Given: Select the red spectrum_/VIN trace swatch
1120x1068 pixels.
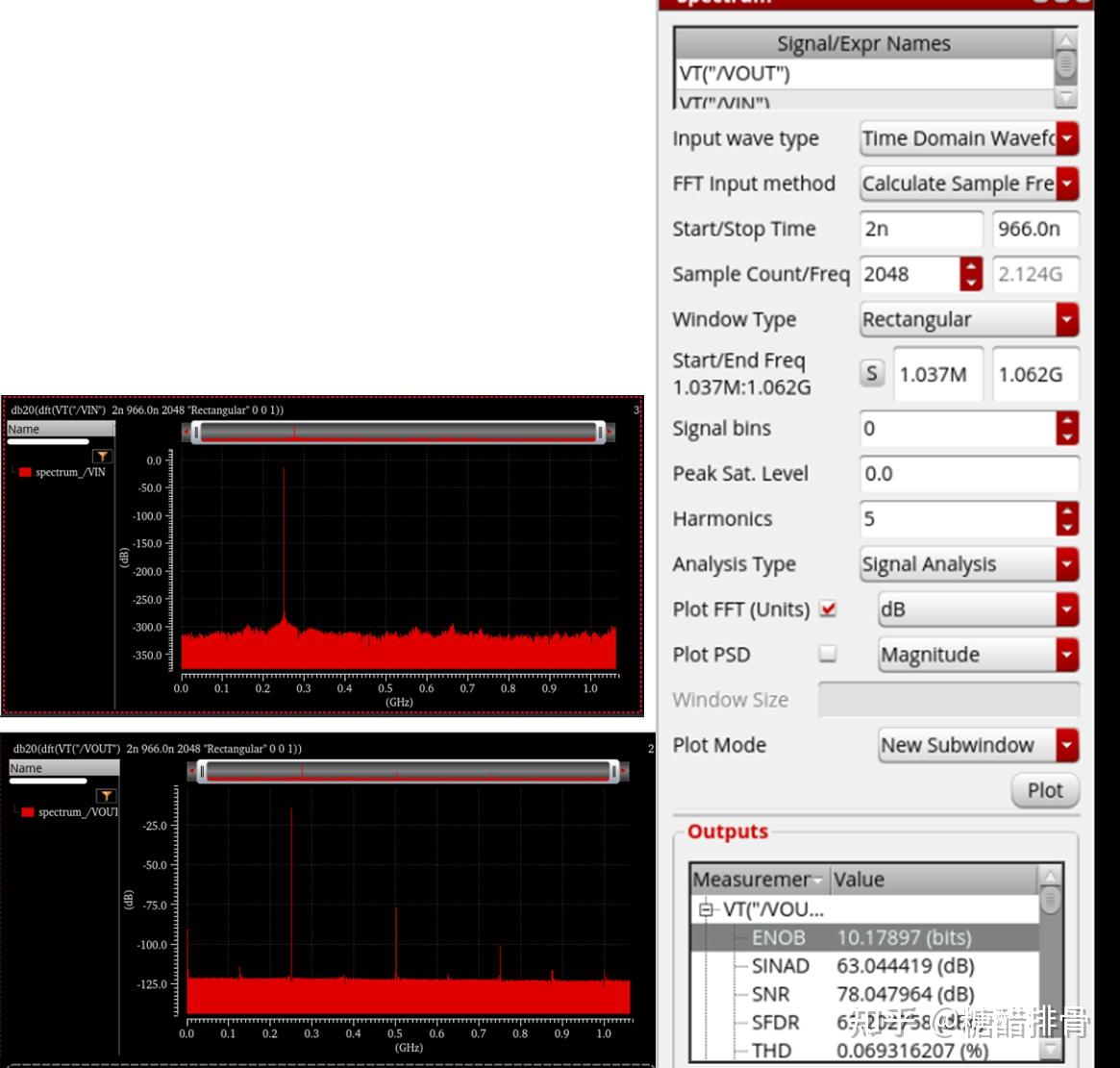Looking at the screenshot, I should click(x=25, y=472).
